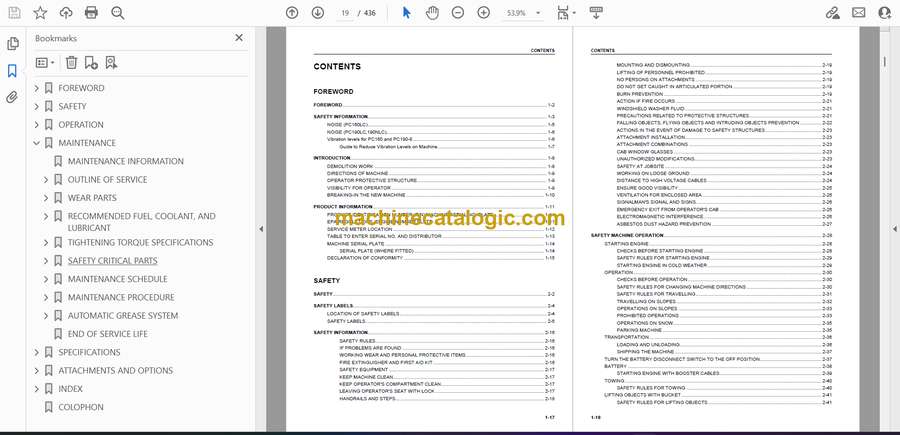Click the upload to cloud icon

pyautogui.click(x=66, y=13)
